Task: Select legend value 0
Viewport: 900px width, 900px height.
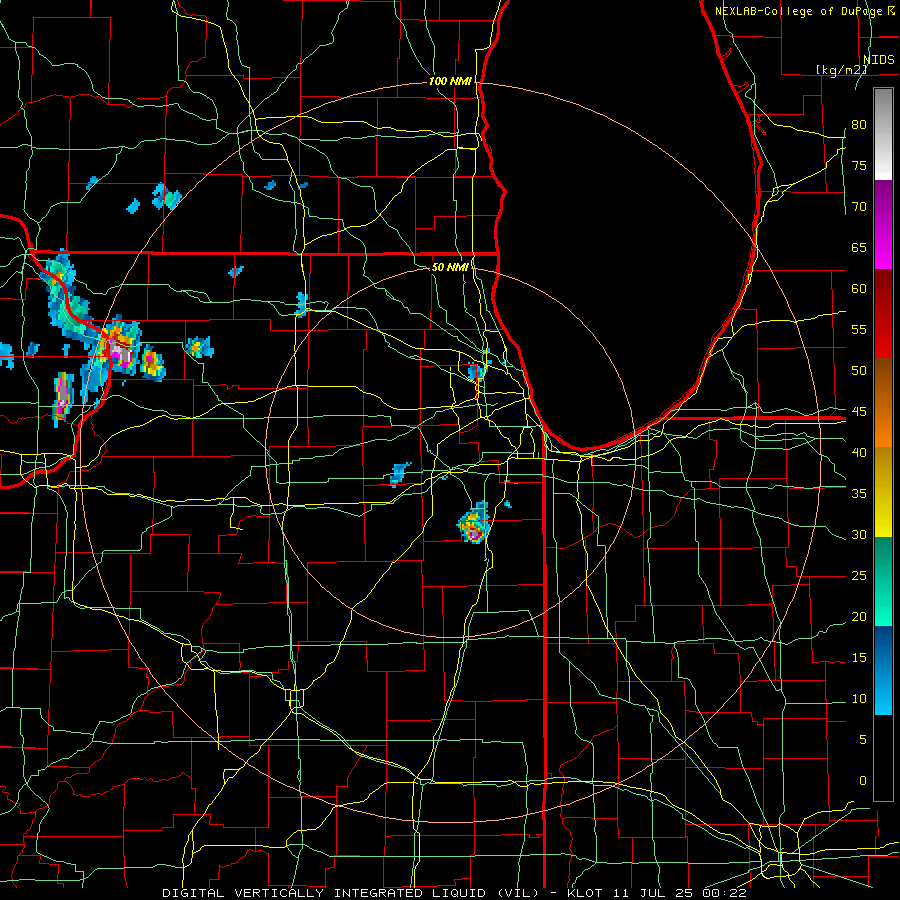Action: [863, 781]
